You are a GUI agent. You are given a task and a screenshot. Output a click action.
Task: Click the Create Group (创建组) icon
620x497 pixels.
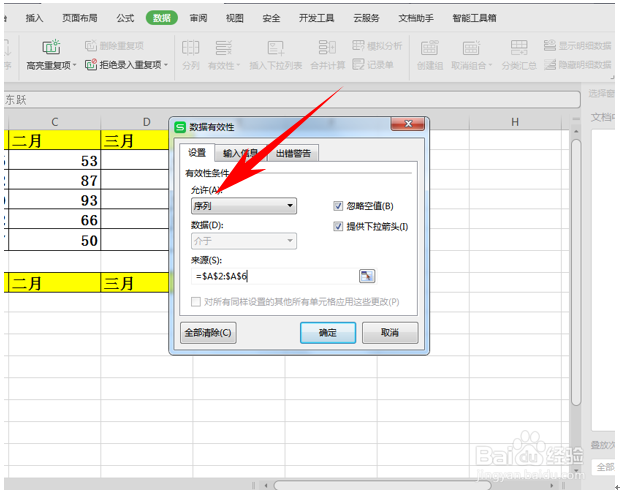429,48
